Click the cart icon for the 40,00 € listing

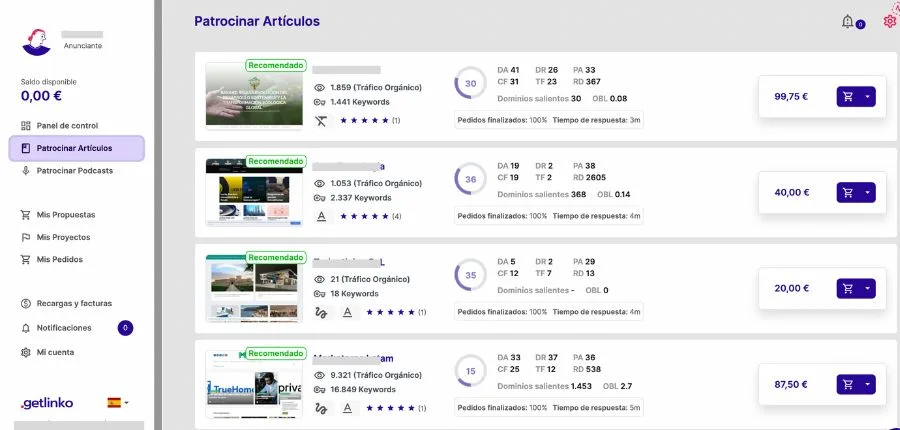[x=848, y=193]
